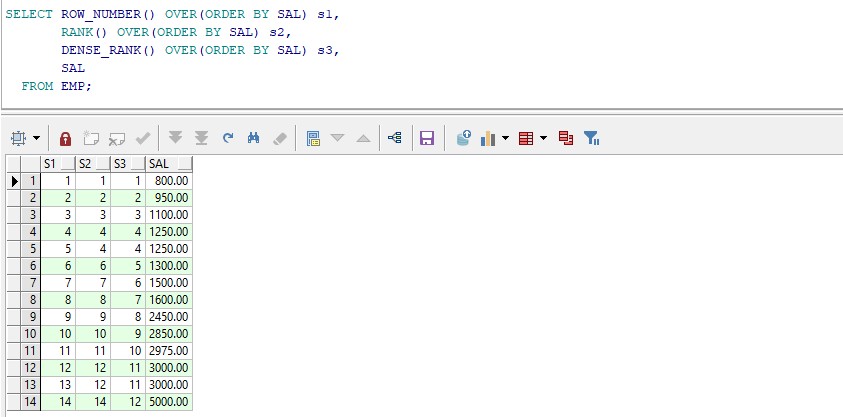Click the 1250.00 cell in row 5
The height and width of the screenshot is (417, 843).
[x=169, y=249]
